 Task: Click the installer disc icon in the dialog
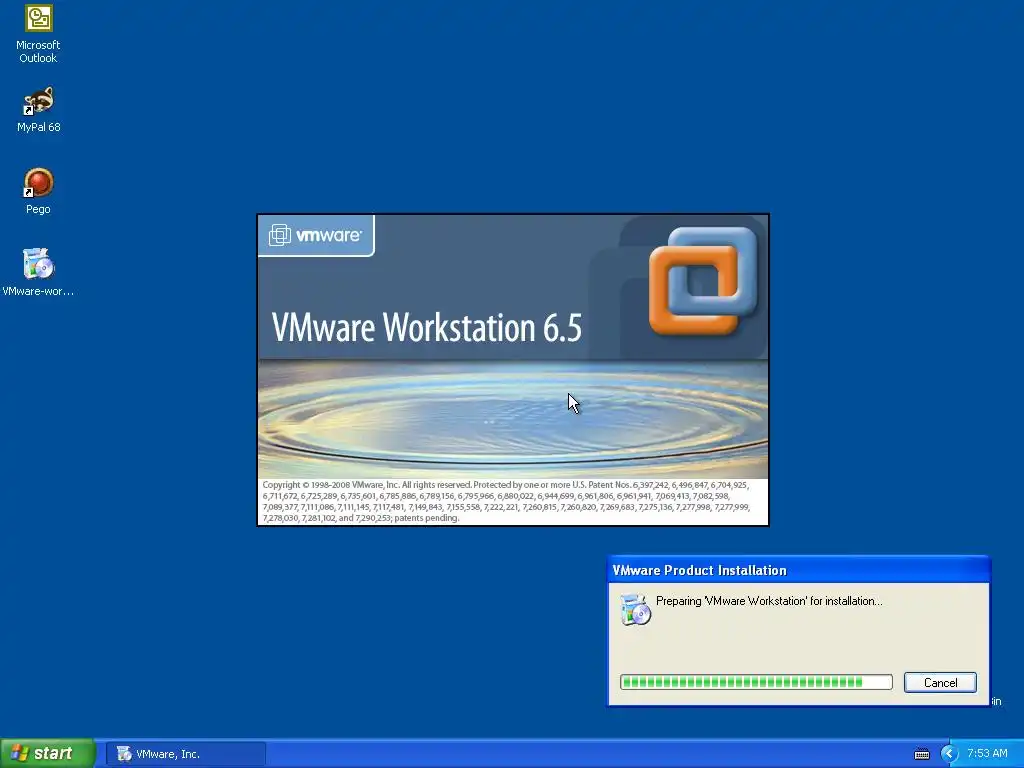click(635, 609)
